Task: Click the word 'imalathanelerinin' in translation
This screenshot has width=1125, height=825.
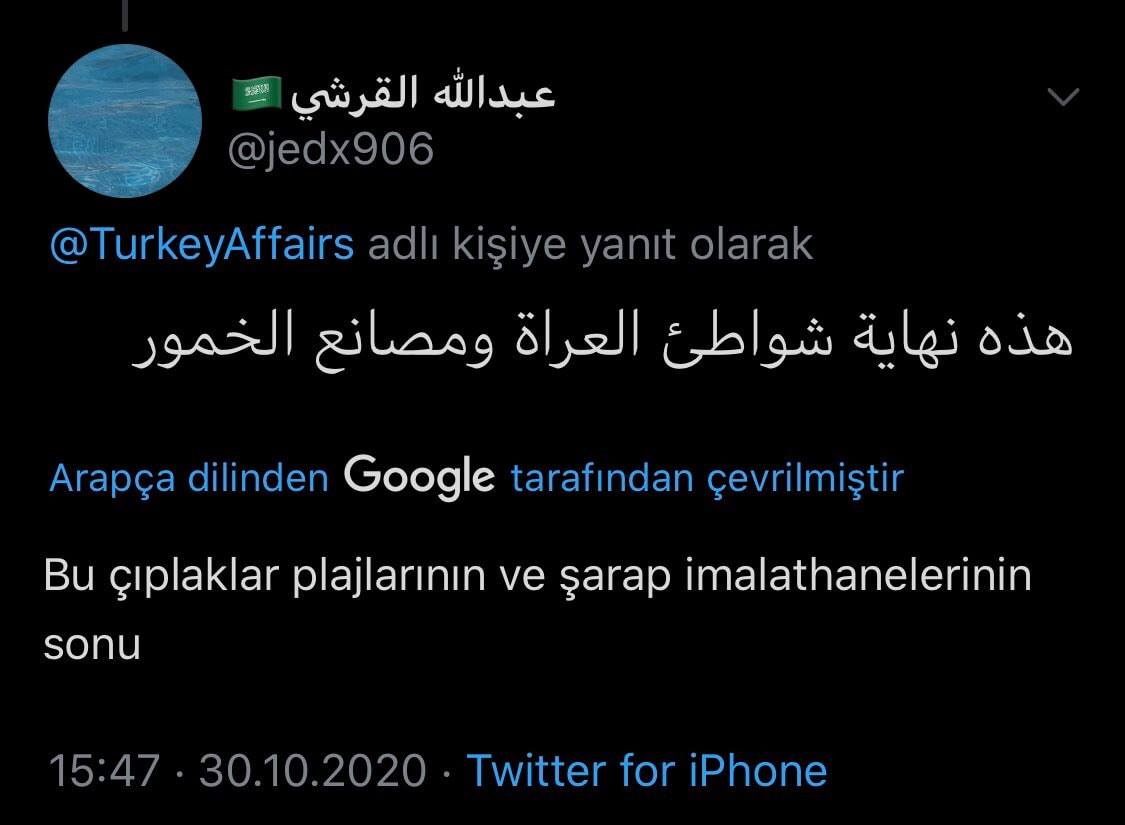Action: tap(858, 575)
